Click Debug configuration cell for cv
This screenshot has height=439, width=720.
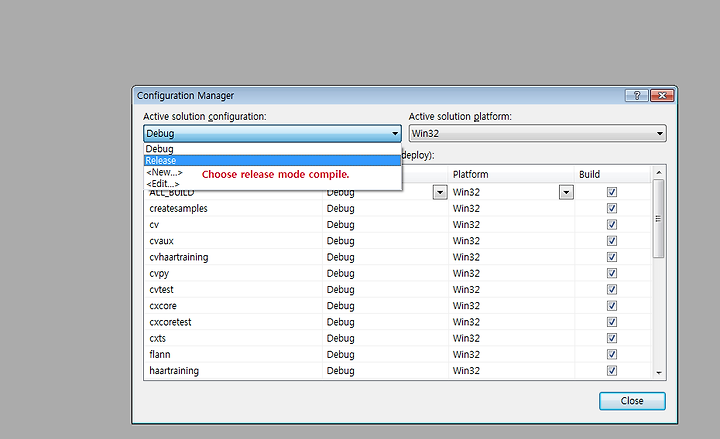[385, 225]
